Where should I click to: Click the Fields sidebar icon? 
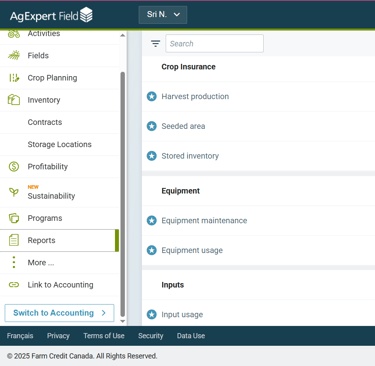pos(14,55)
